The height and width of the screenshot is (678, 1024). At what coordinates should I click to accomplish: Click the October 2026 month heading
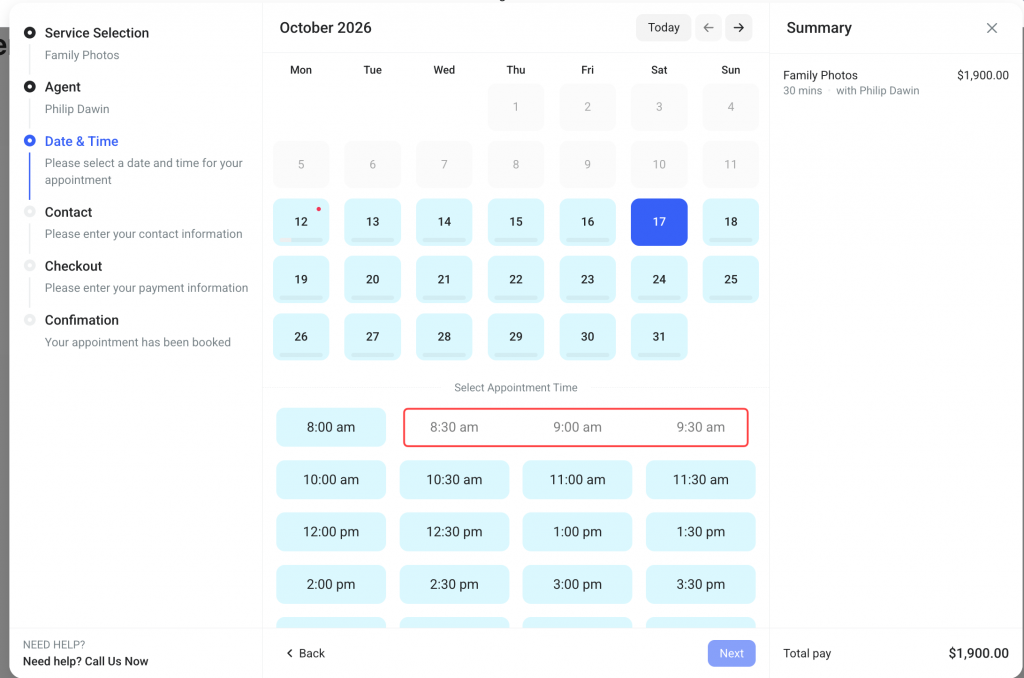325,27
